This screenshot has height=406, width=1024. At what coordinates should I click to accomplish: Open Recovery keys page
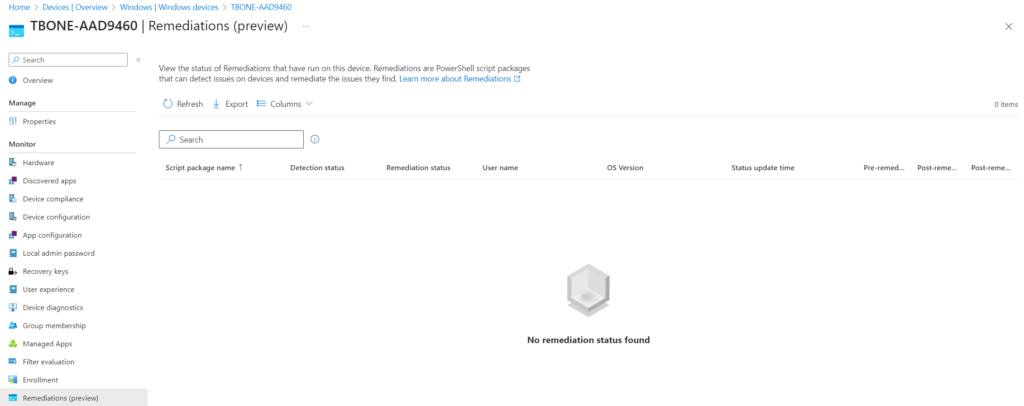(x=46, y=272)
